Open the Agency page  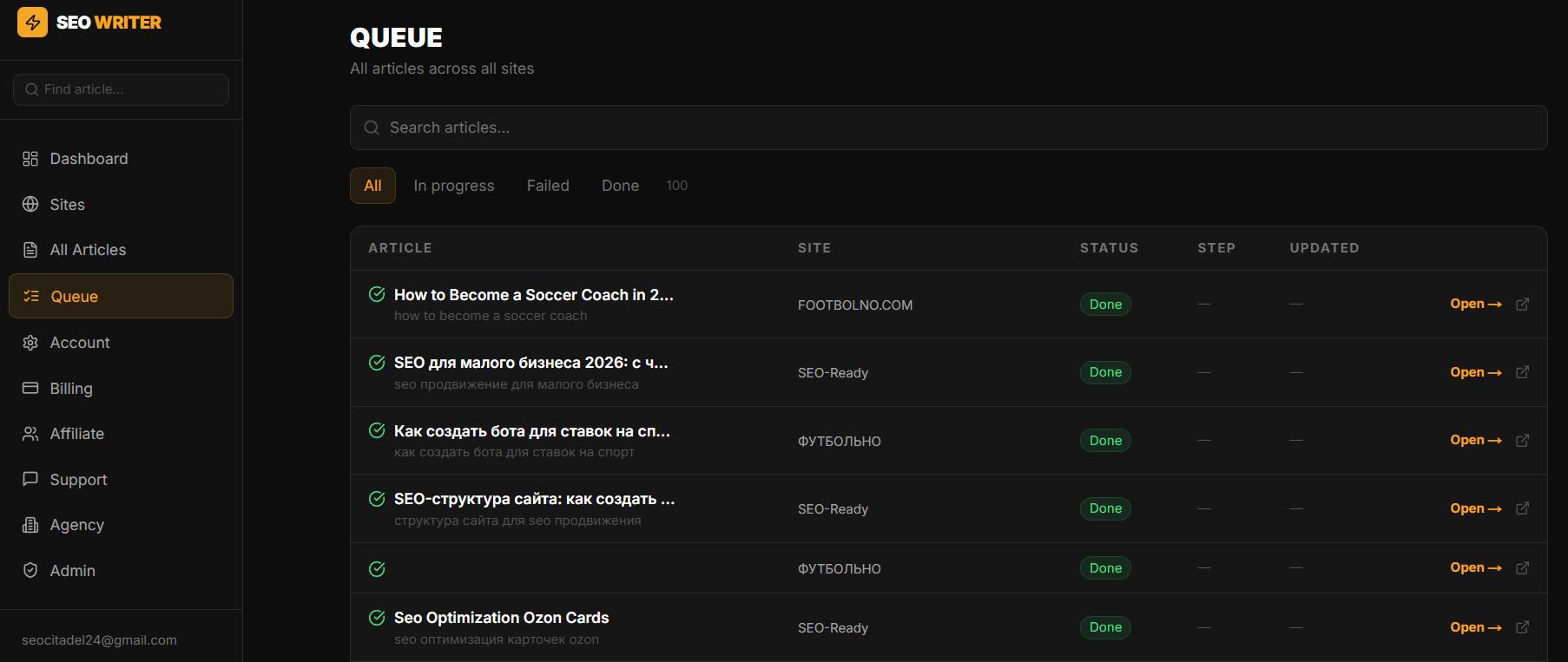[x=121, y=525]
